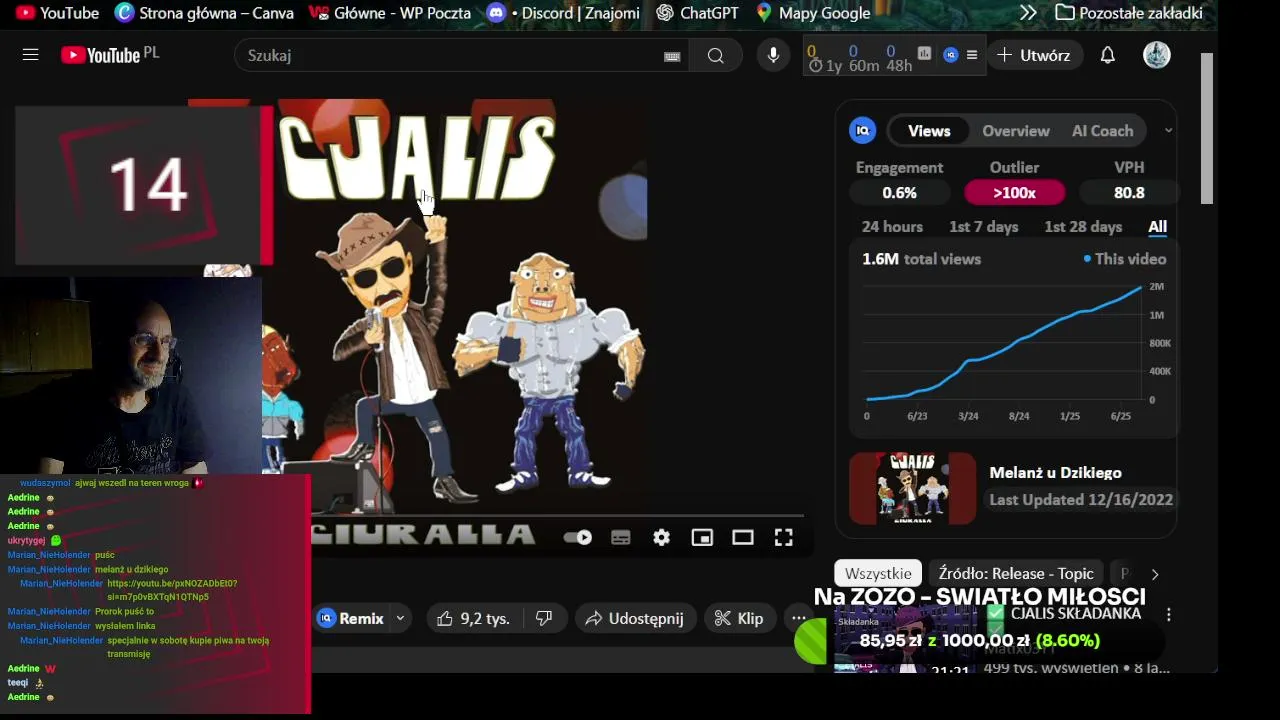
Task: Click the Melanż u Dzikiego thumbnail
Action: coord(912,488)
